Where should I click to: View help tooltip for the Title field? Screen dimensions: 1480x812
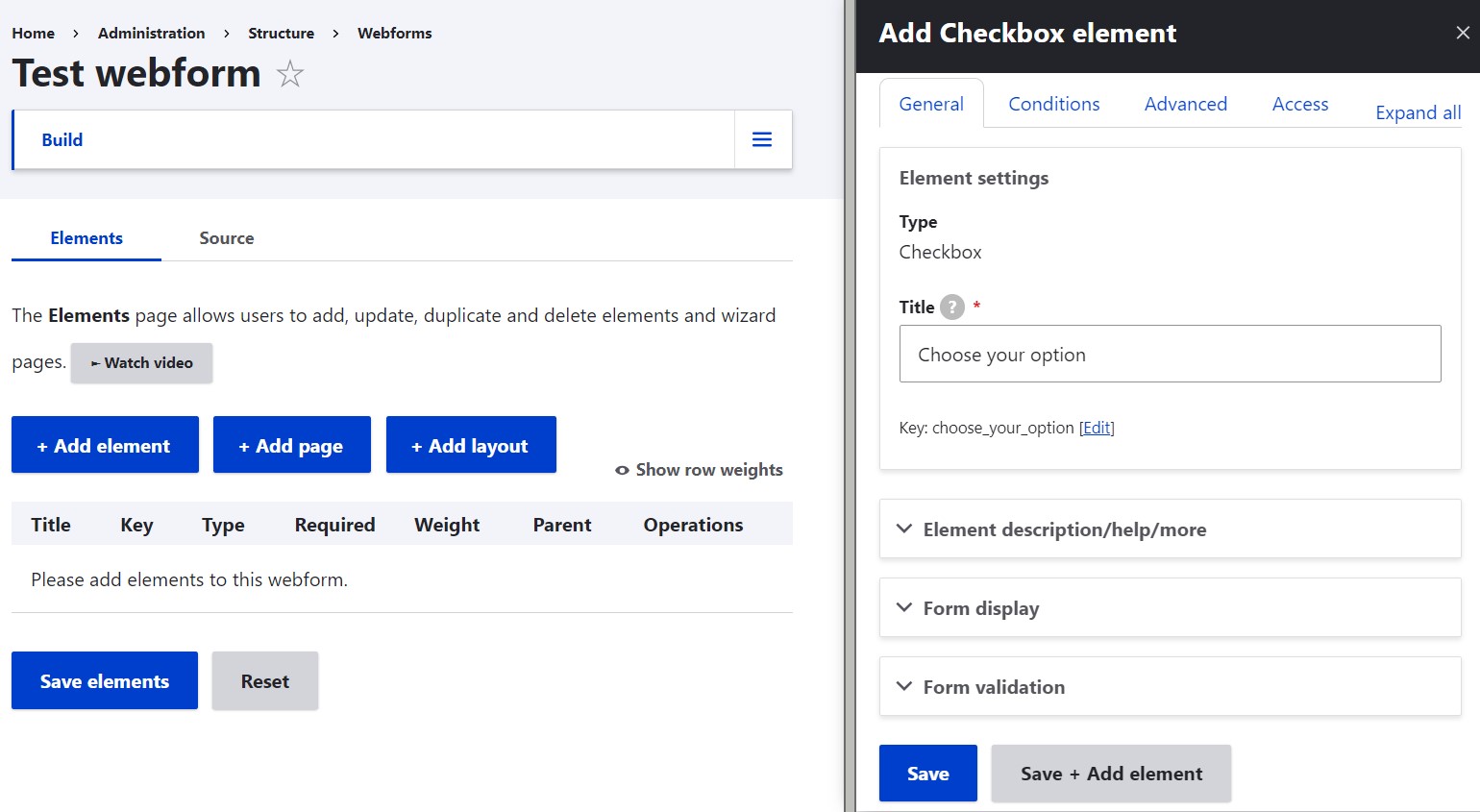[950, 307]
